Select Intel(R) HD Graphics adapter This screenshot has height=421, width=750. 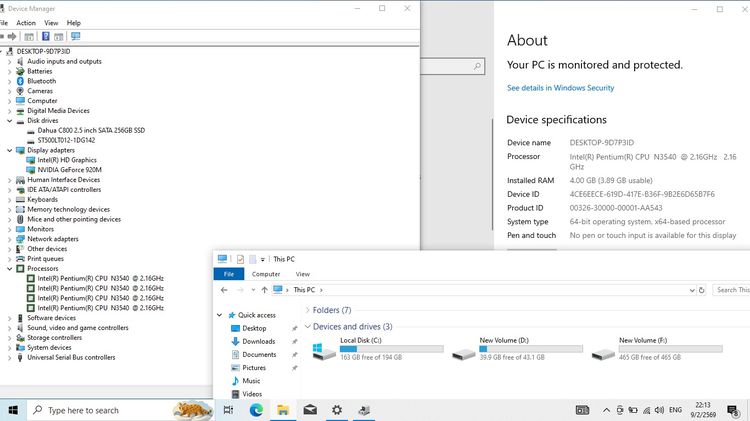[67, 160]
